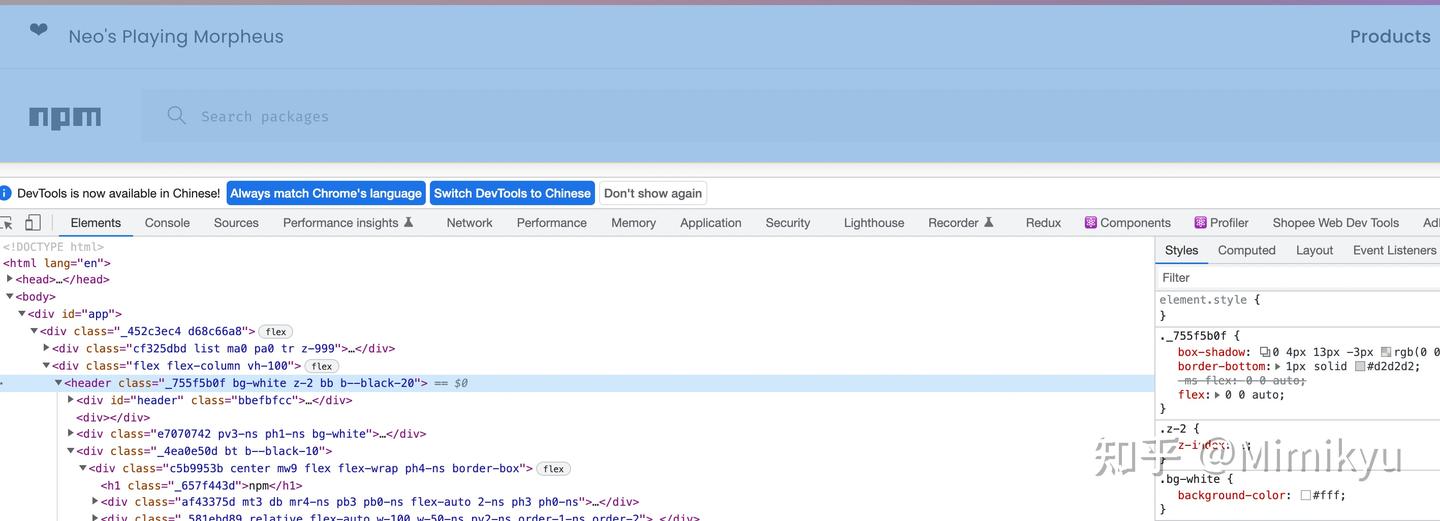Toggle flex badge on flex-column vh-100 div
The image size is (1440, 521).
tap(322, 366)
